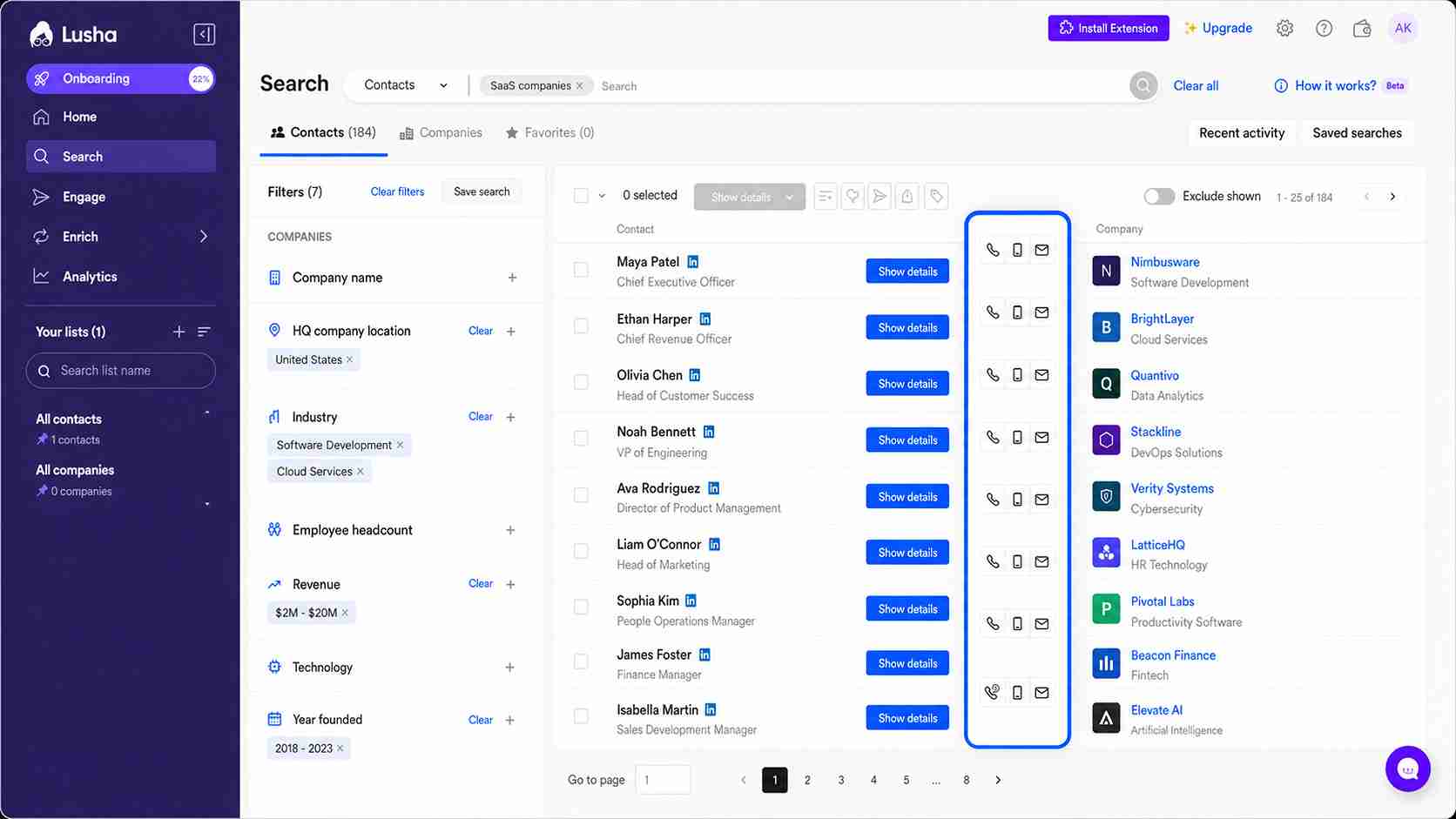Viewport: 1456px width, 819px height.
Task: Sort your lists with the sort icon
Action: [204, 332]
